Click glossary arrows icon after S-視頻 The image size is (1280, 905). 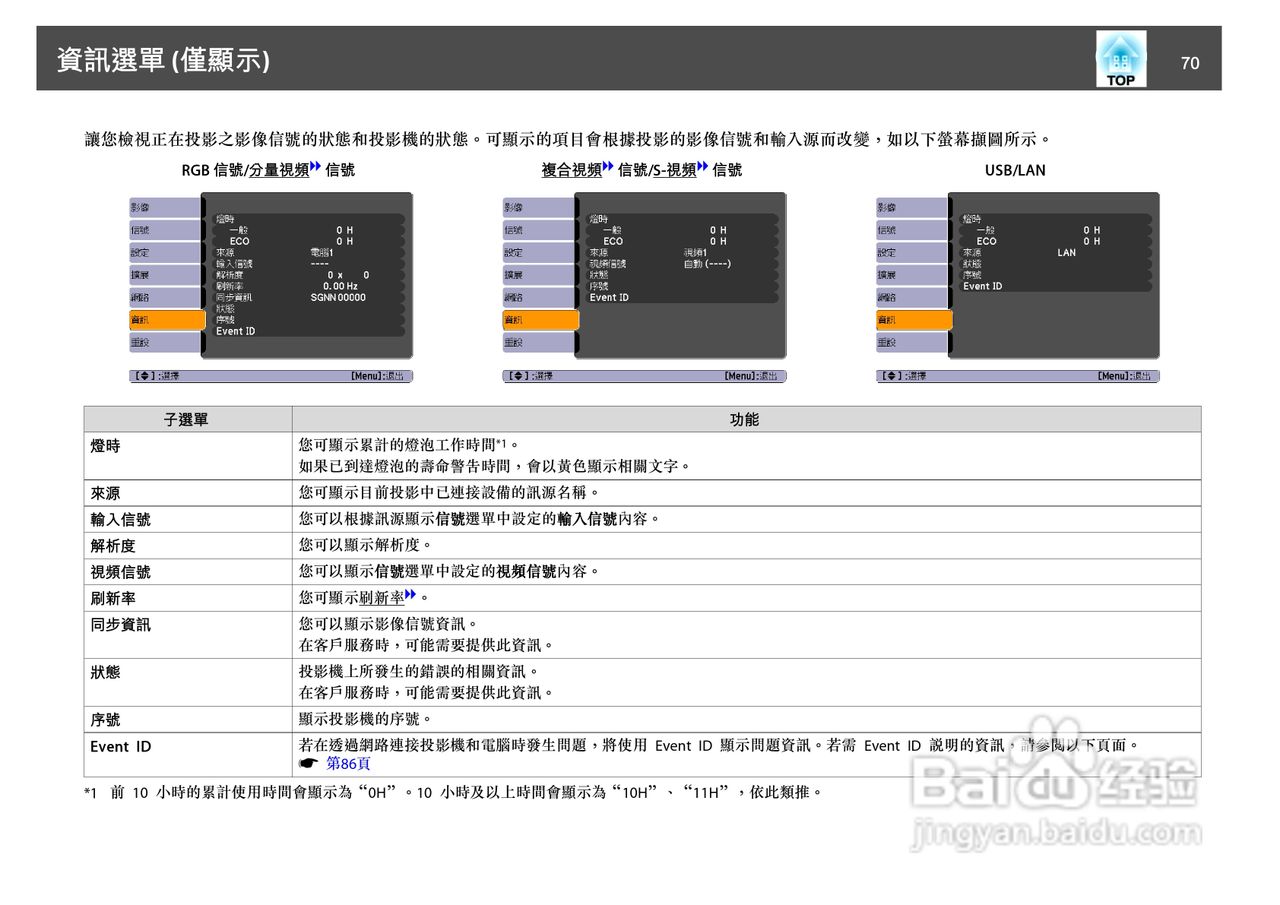pyautogui.click(x=703, y=168)
